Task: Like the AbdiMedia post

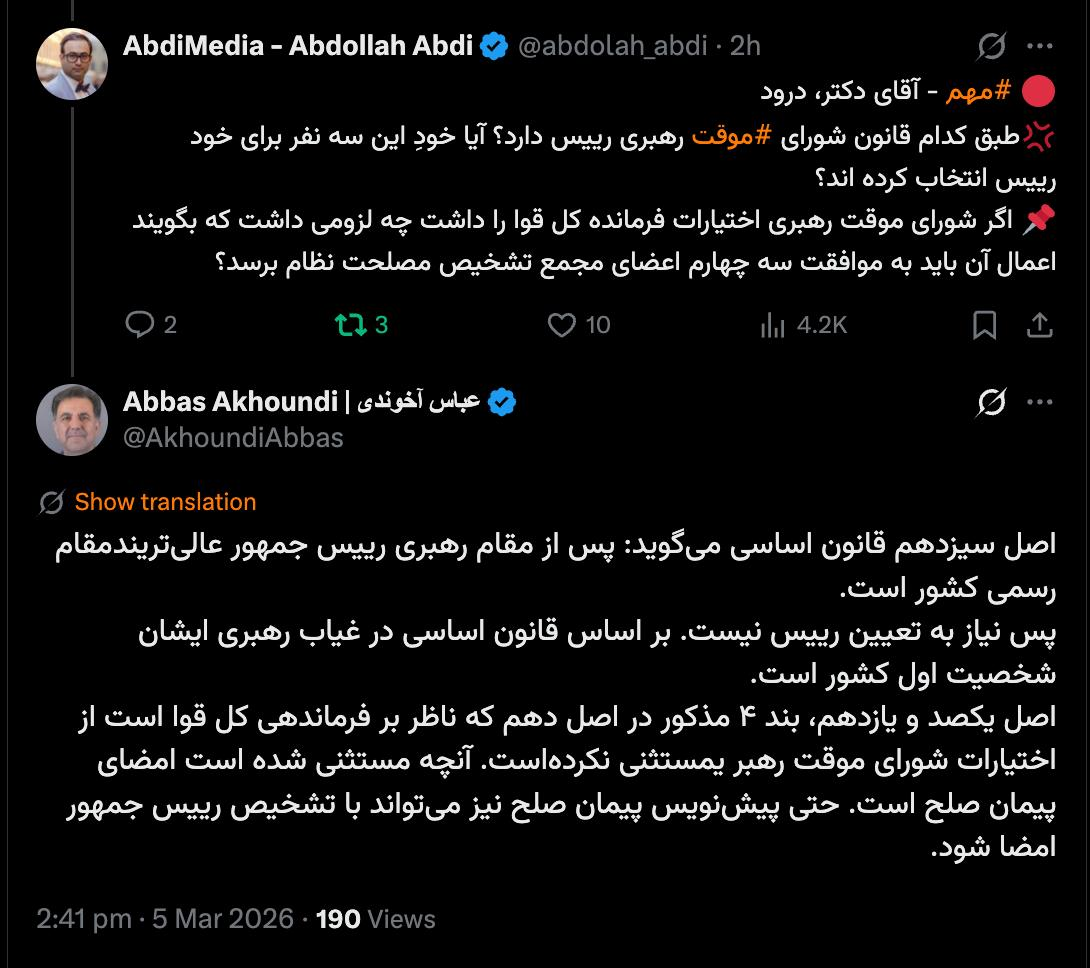Action: pos(564,324)
